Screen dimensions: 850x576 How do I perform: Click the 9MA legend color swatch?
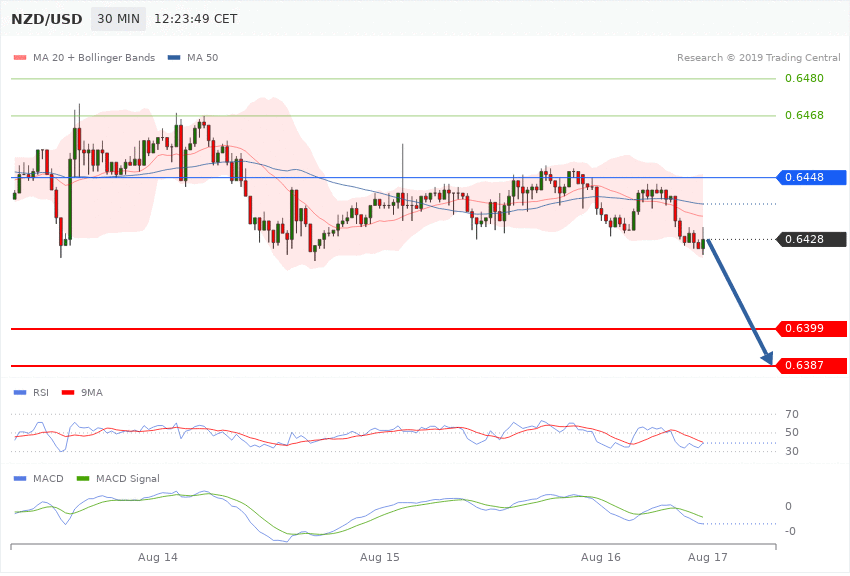tap(68, 392)
